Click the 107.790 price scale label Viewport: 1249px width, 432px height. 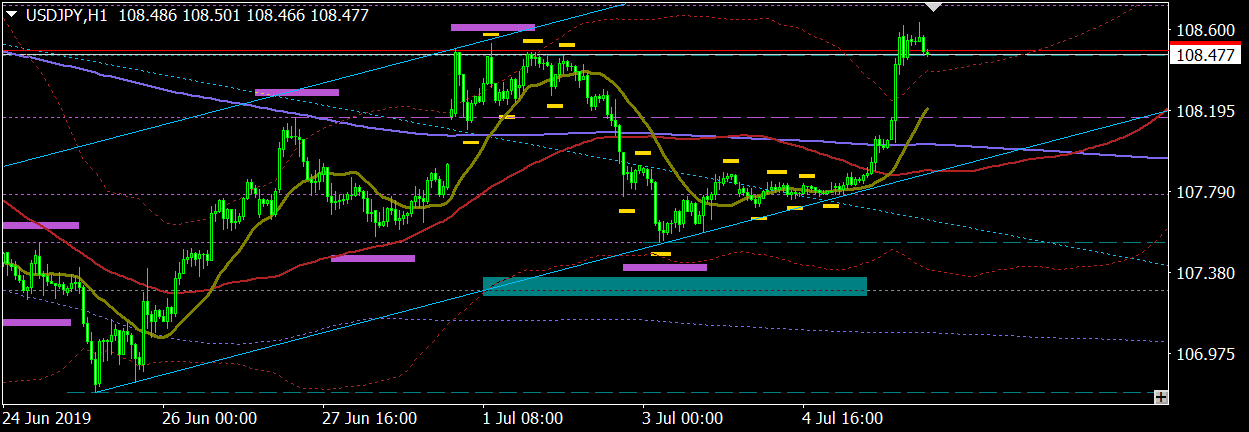click(x=1205, y=192)
